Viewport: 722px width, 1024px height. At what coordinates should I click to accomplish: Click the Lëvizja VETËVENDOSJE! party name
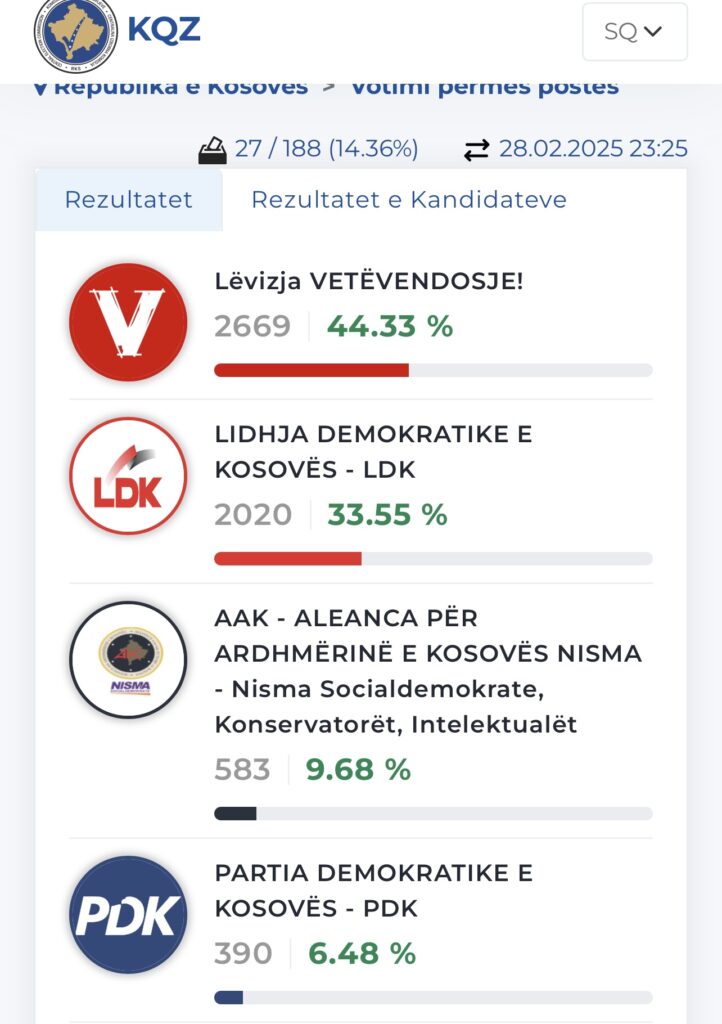pos(369,281)
